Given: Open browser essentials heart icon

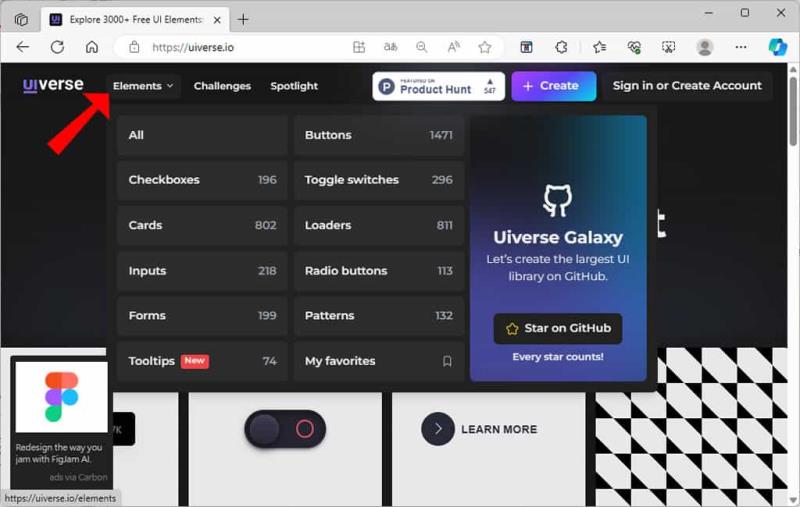Looking at the screenshot, I should 634,47.
